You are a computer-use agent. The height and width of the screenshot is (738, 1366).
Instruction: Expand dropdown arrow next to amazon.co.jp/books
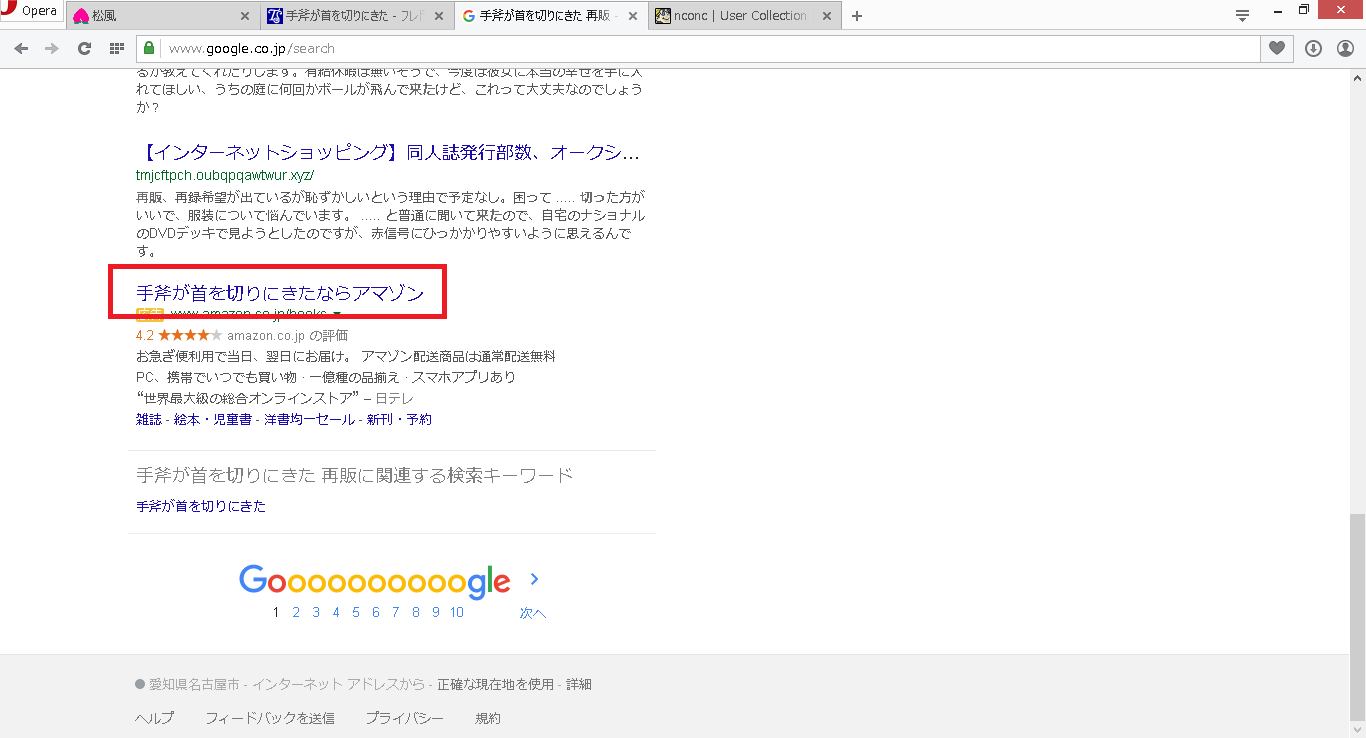click(x=336, y=314)
